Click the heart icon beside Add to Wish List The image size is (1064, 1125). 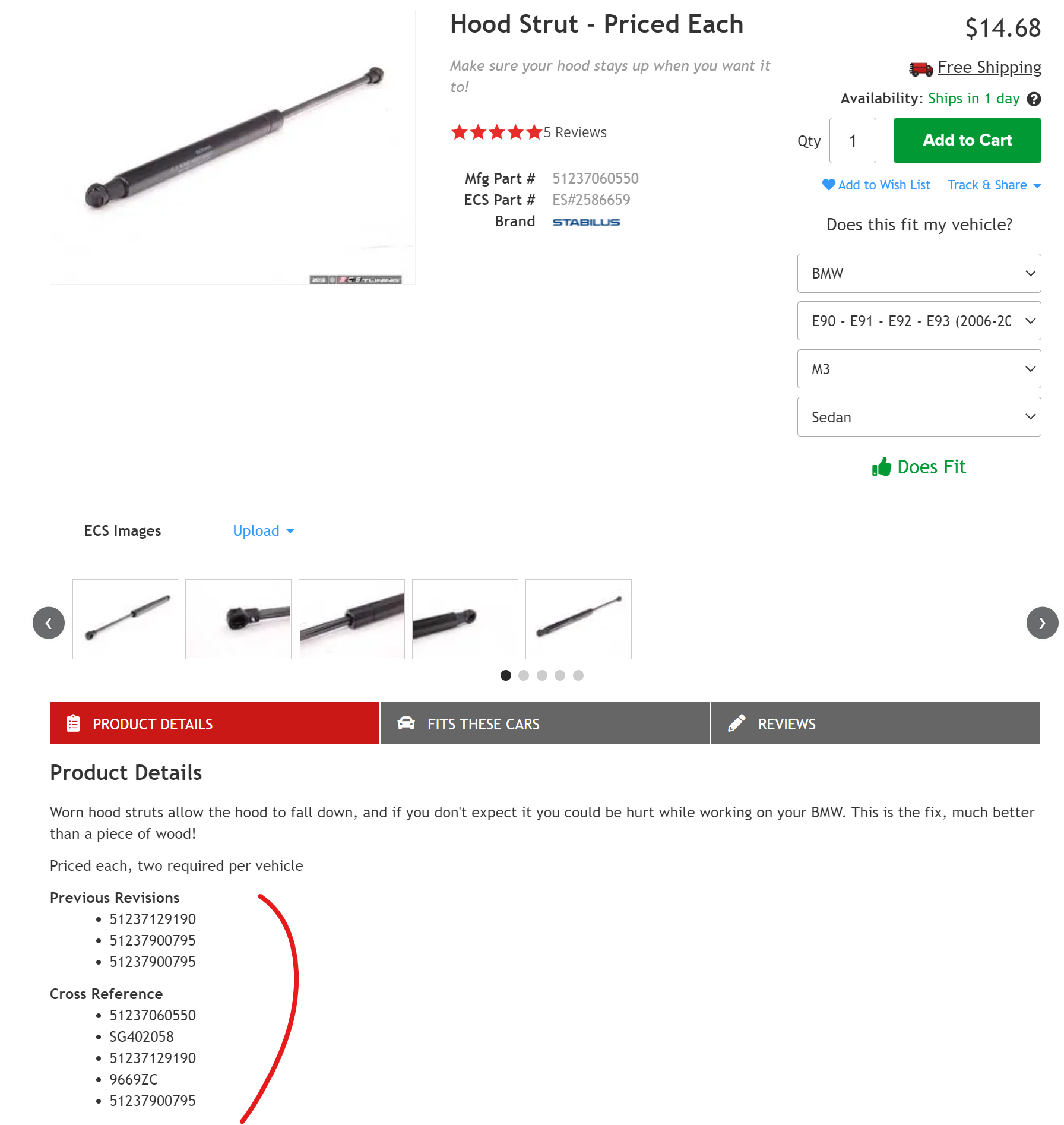[828, 185]
